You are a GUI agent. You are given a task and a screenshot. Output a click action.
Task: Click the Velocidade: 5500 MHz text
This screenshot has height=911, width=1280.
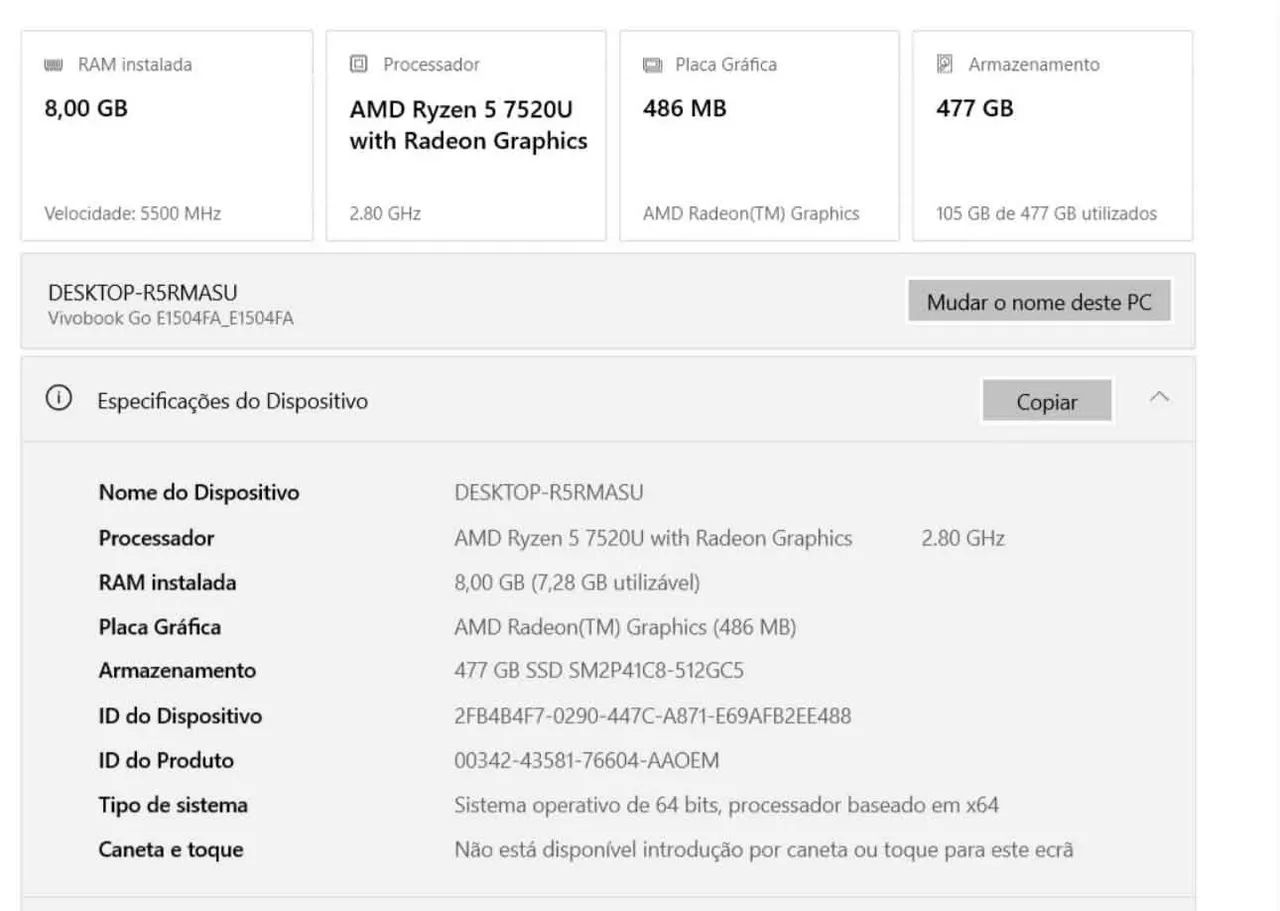coord(133,213)
